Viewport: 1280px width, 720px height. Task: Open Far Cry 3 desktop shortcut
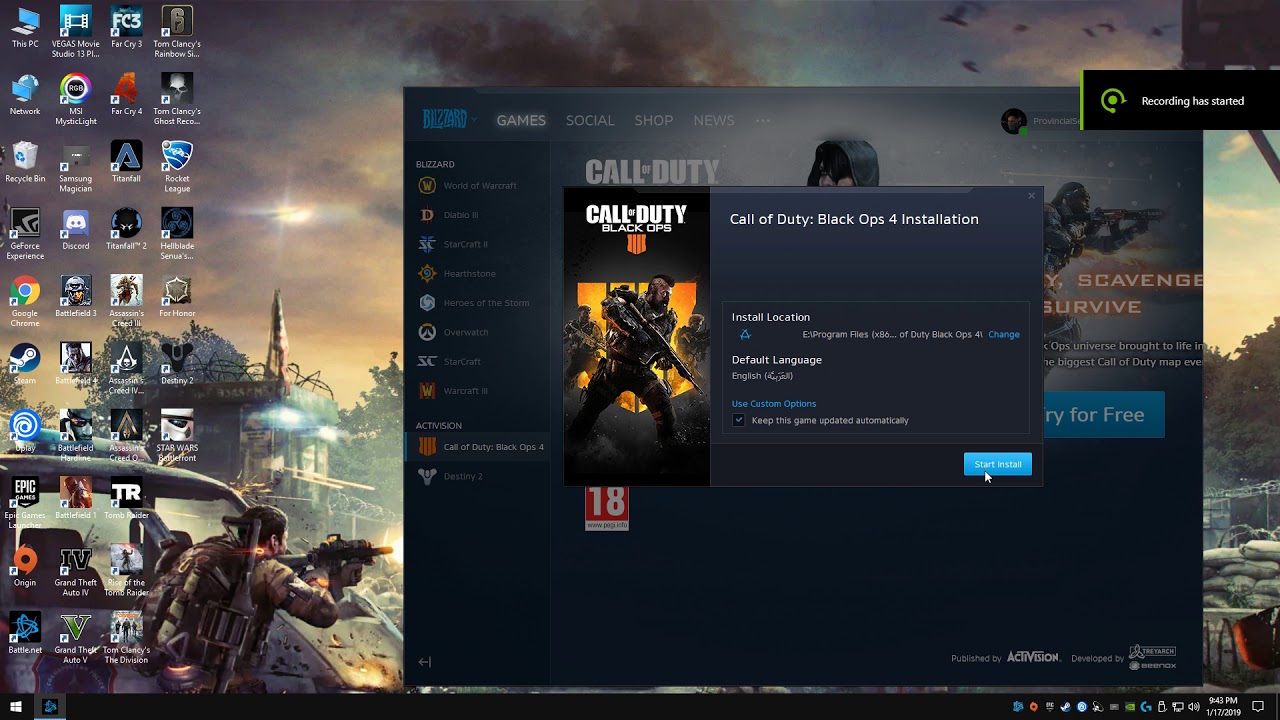pyautogui.click(x=126, y=28)
